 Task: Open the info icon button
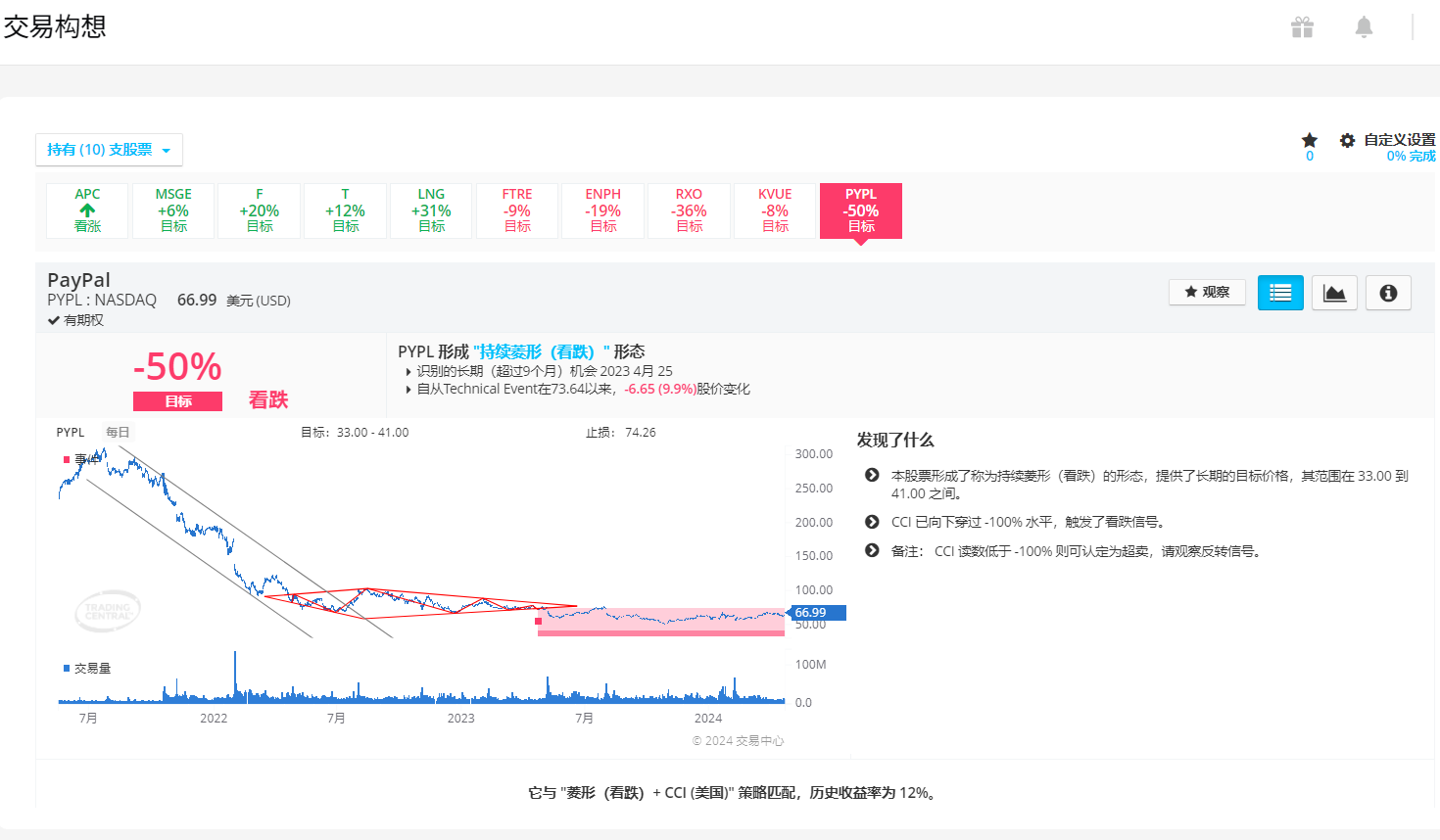tap(1388, 293)
